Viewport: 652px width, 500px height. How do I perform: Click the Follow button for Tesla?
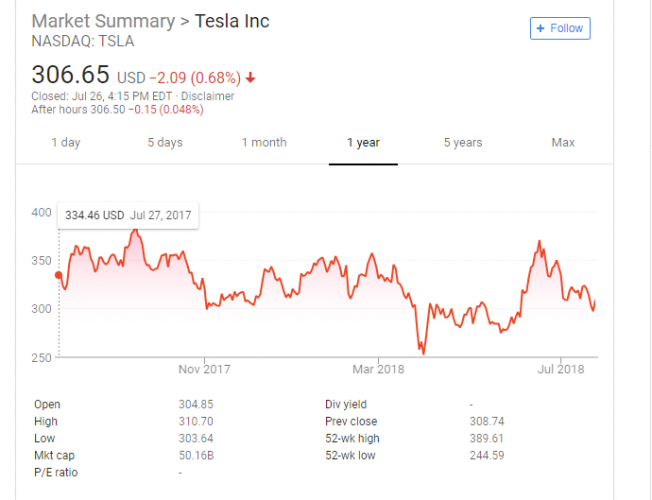(560, 28)
